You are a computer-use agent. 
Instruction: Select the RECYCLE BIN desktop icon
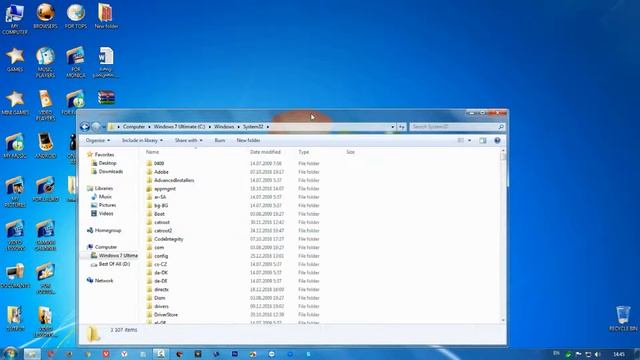(x=623, y=318)
